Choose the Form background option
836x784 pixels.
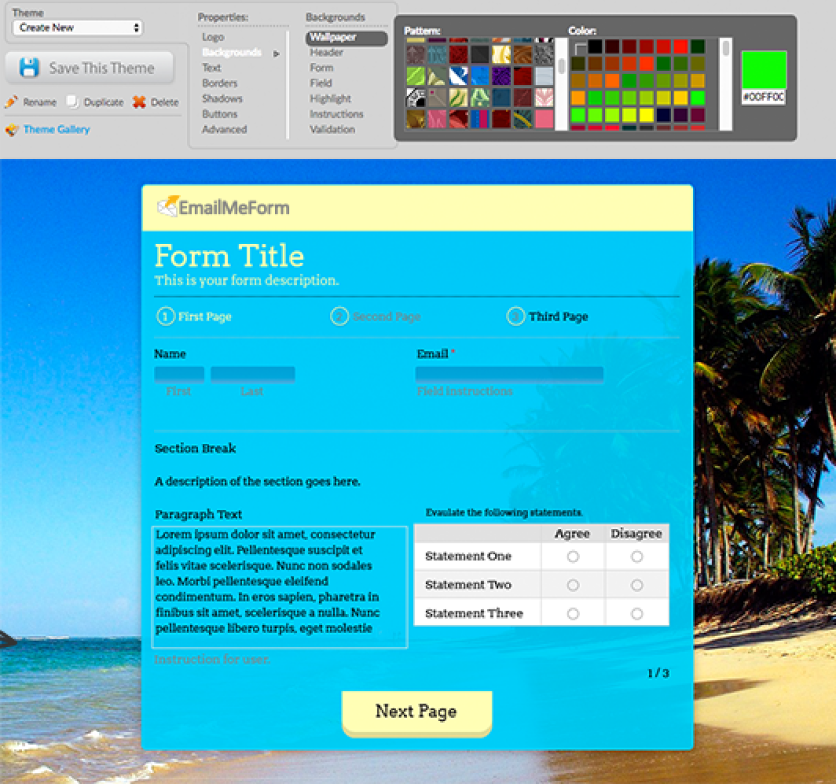coord(321,68)
